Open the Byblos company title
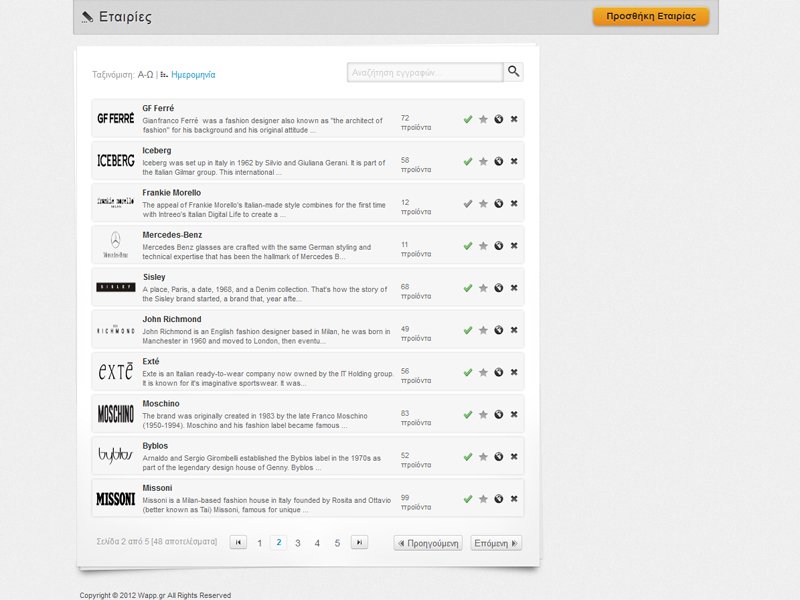The width and height of the screenshot is (800, 600). point(155,446)
